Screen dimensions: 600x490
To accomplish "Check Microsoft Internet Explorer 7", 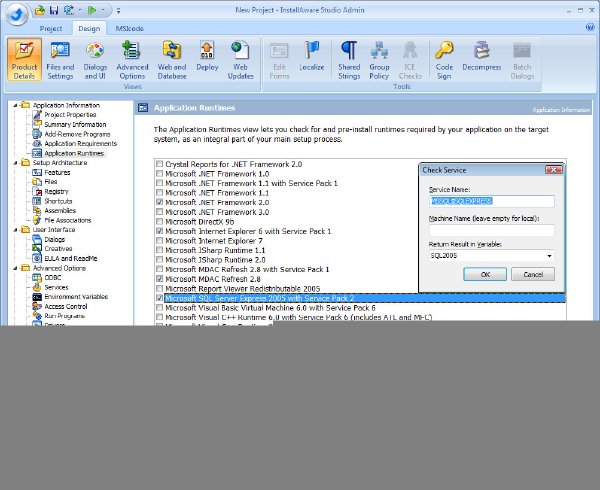I will tap(160, 241).
